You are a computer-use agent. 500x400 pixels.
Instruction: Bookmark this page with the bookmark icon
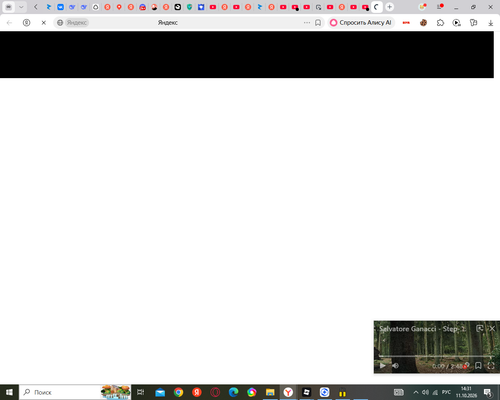[318, 23]
